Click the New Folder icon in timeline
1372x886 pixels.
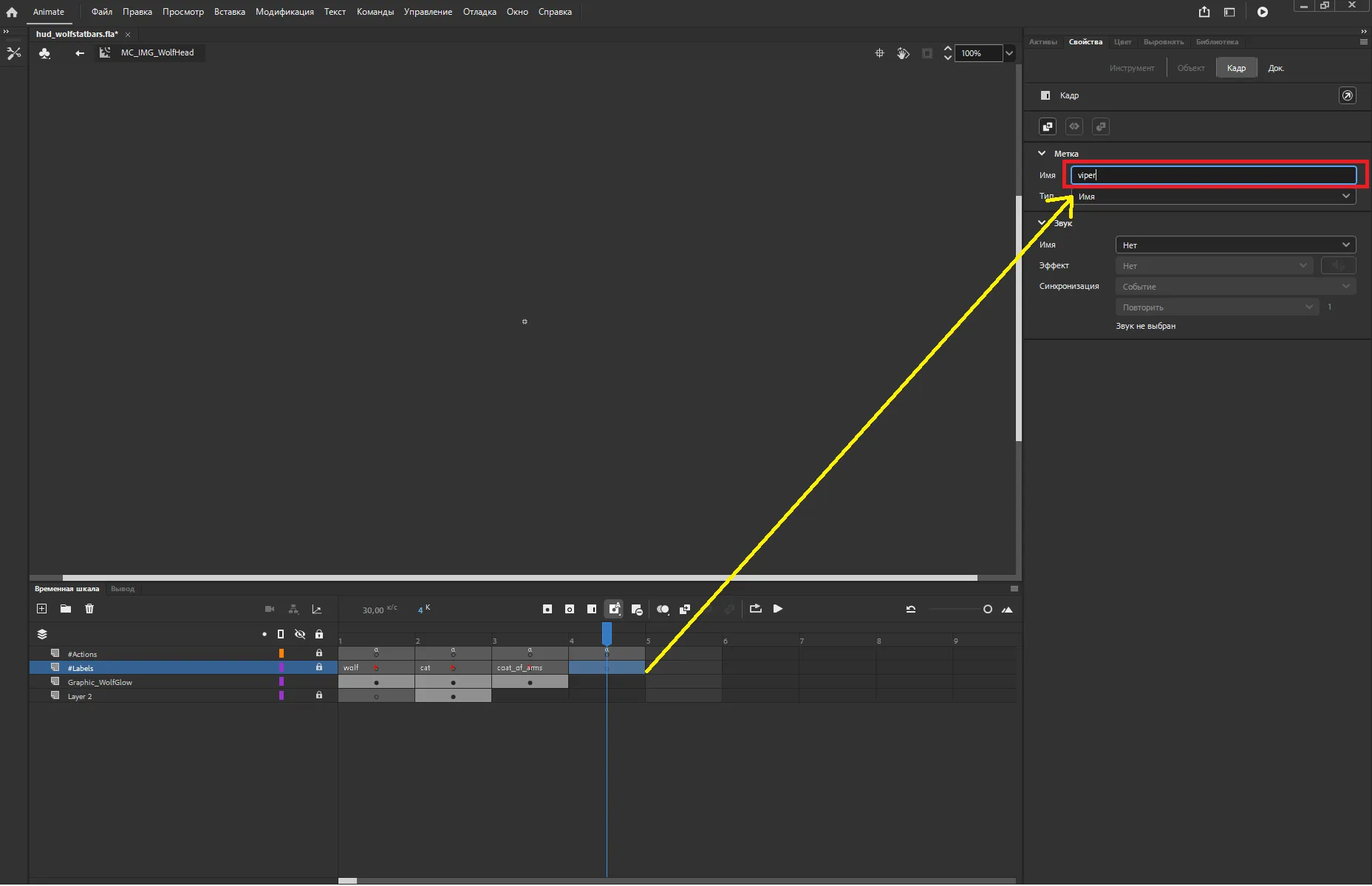tap(66, 609)
